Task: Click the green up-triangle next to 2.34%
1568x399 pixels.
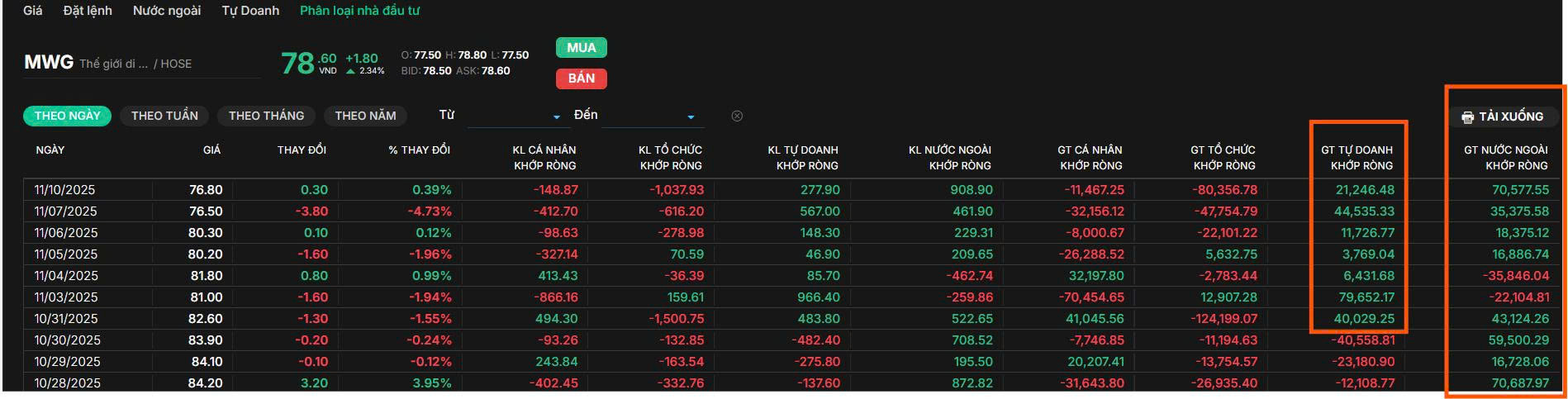Action: [x=351, y=72]
